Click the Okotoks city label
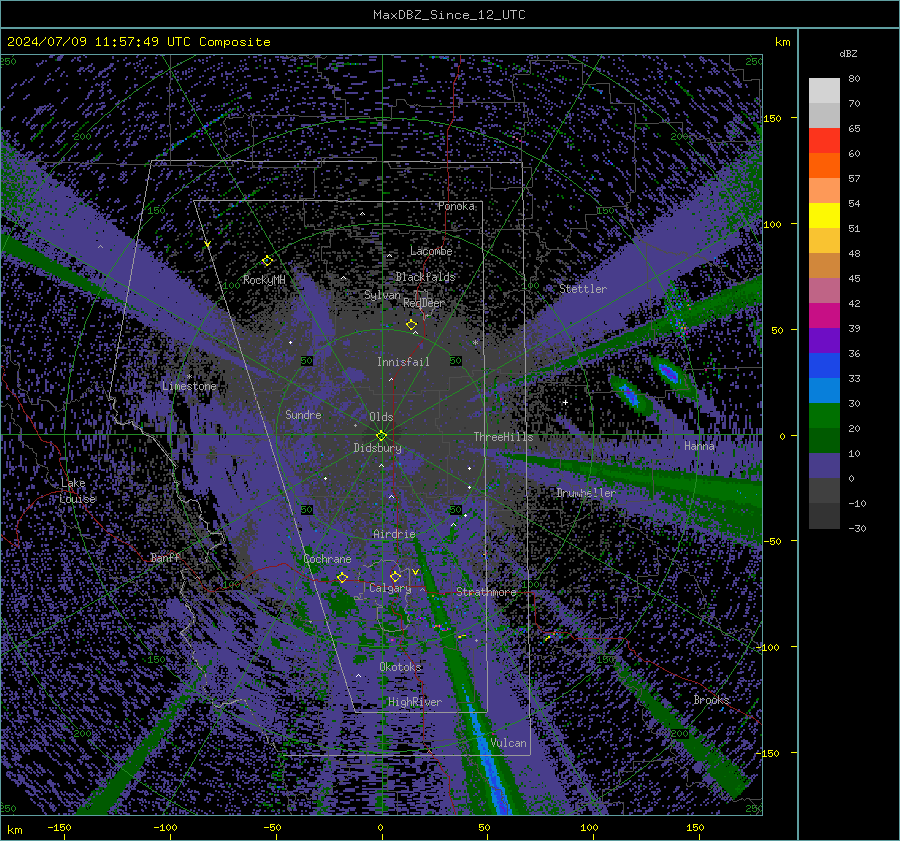Viewport: 900px width, 841px height. [x=401, y=667]
